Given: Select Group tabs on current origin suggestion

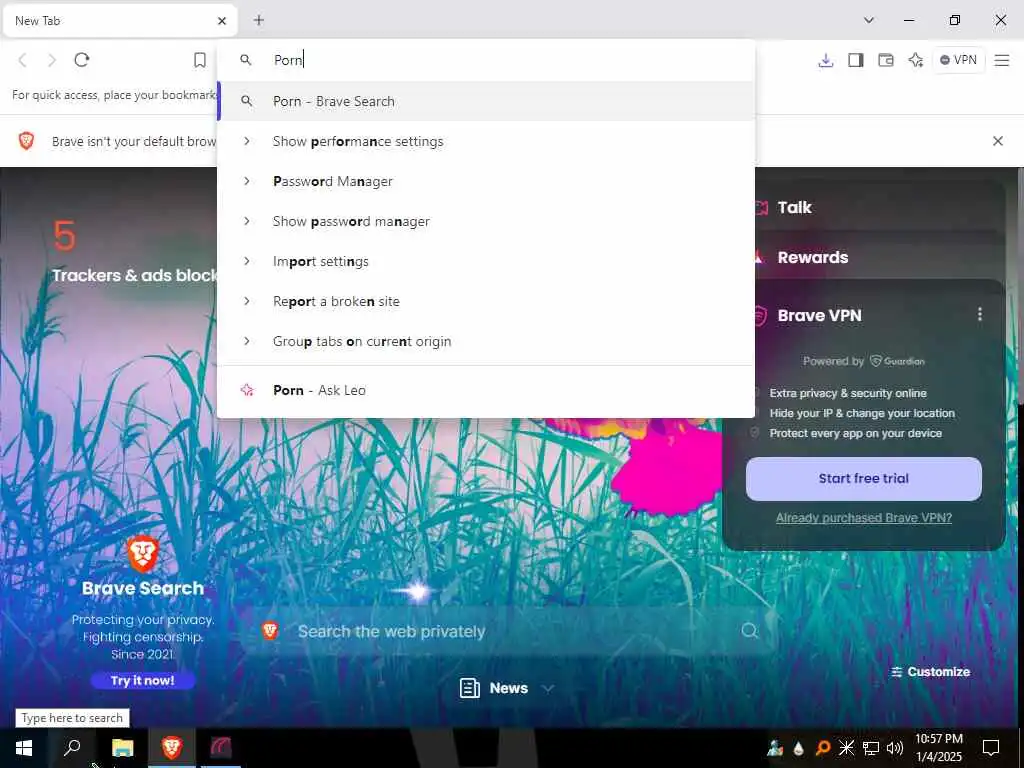Looking at the screenshot, I should point(486,341).
